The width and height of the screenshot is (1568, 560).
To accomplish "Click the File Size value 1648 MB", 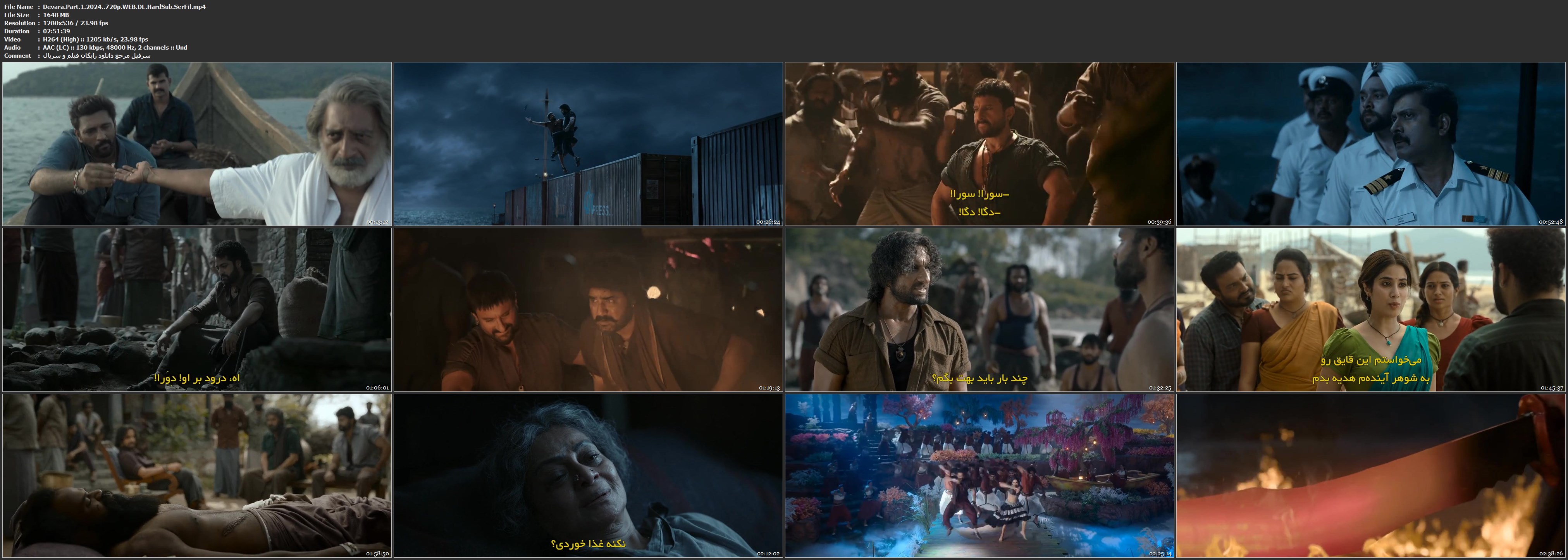I will point(56,15).
